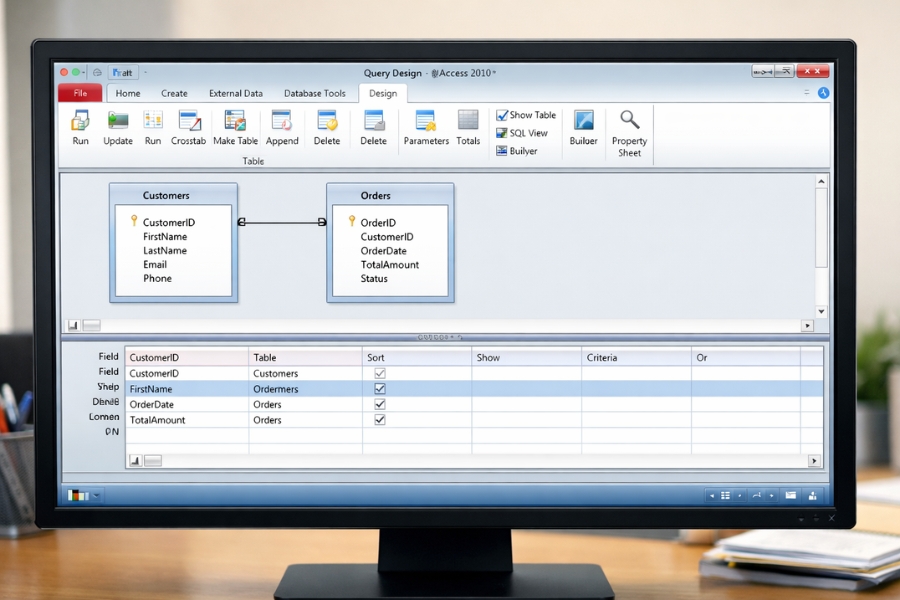Viewport: 900px width, 600px height.
Task: Open the view dropdown in bottom-left status bar
Action: click(x=97, y=495)
